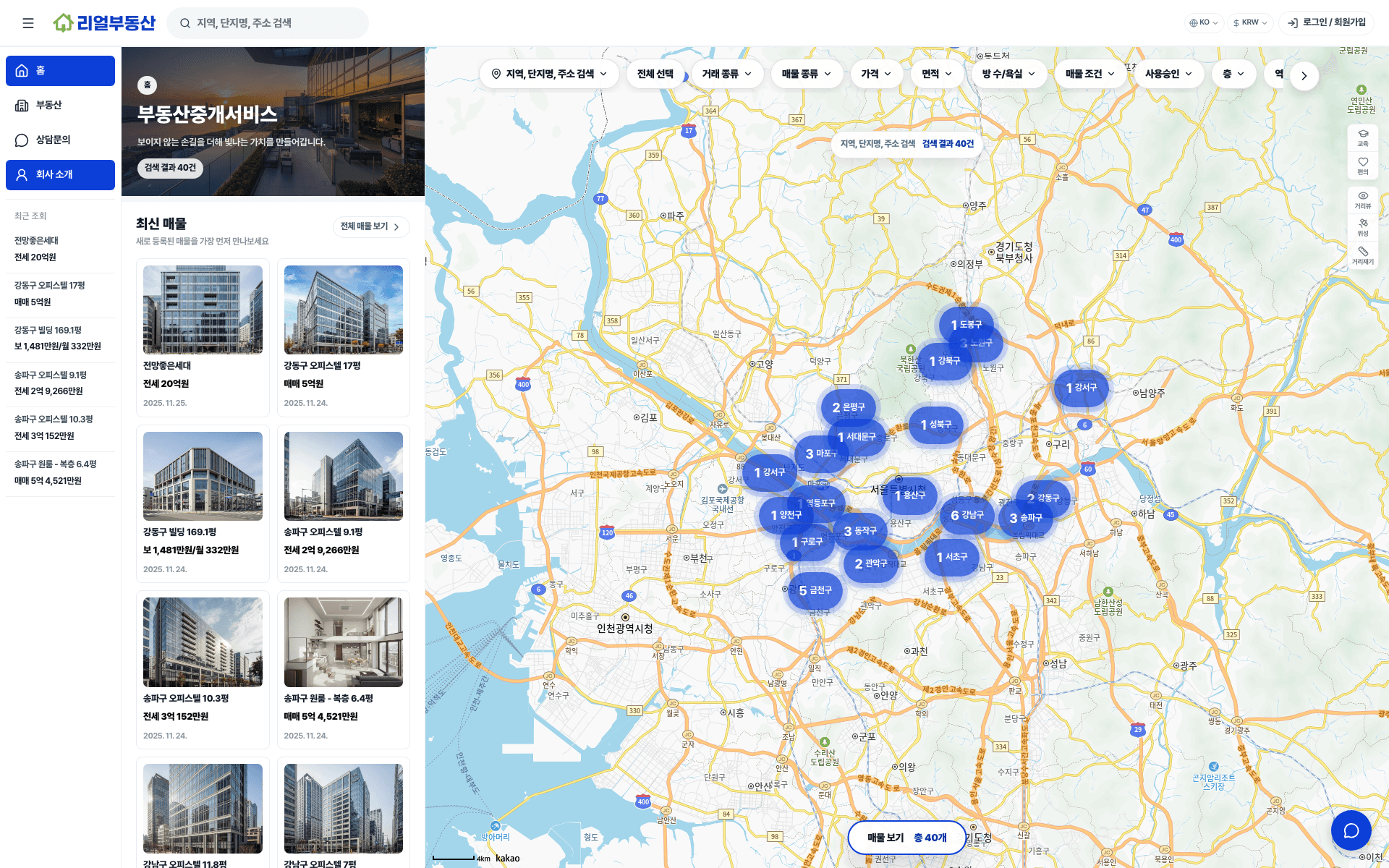Open 송파구 오피스텔 10.3평 in 최근 조회 list
The width and height of the screenshot is (1389, 868).
60,427
